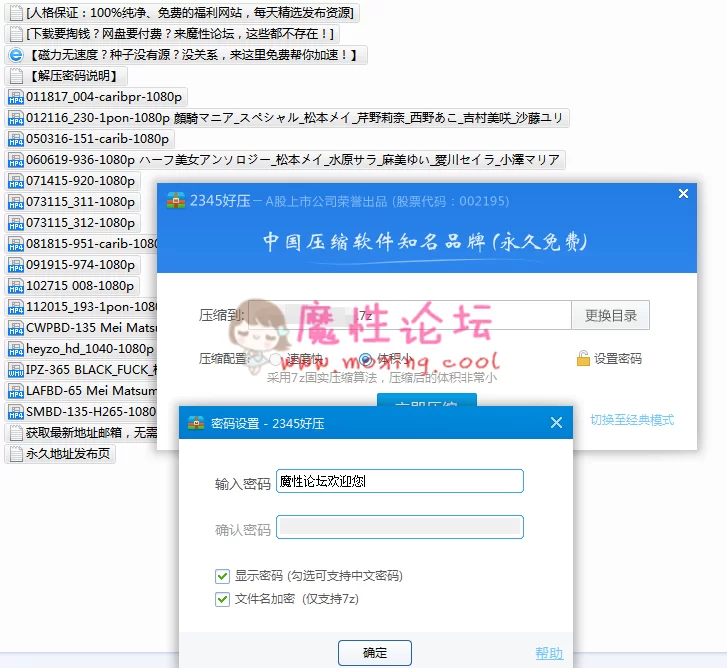The width and height of the screenshot is (727, 668).
Task: Select file name 012116_230-1pon-1080p 顔騎マニア
Action: coord(295,118)
